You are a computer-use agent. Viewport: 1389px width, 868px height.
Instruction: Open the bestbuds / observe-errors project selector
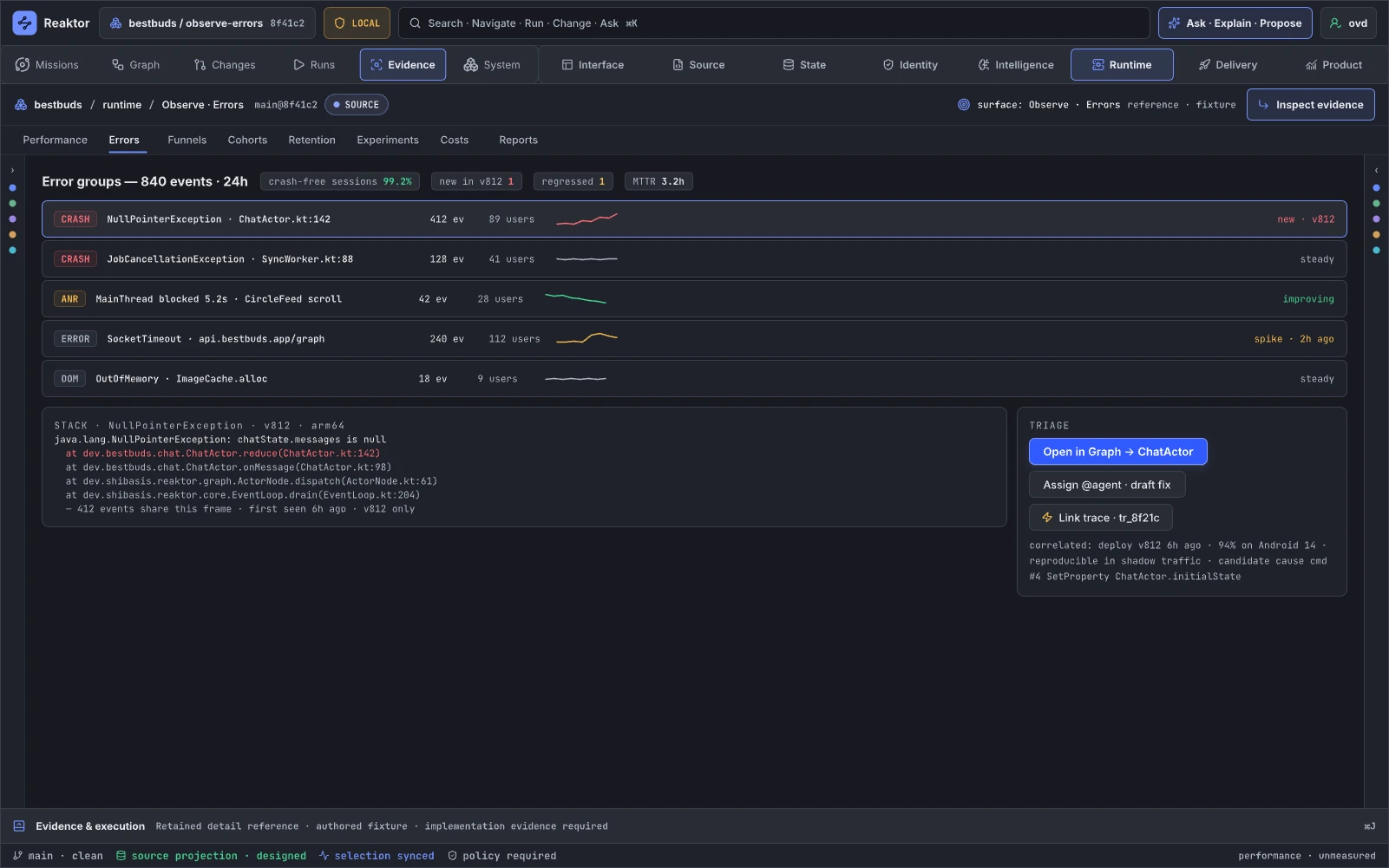point(207,23)
